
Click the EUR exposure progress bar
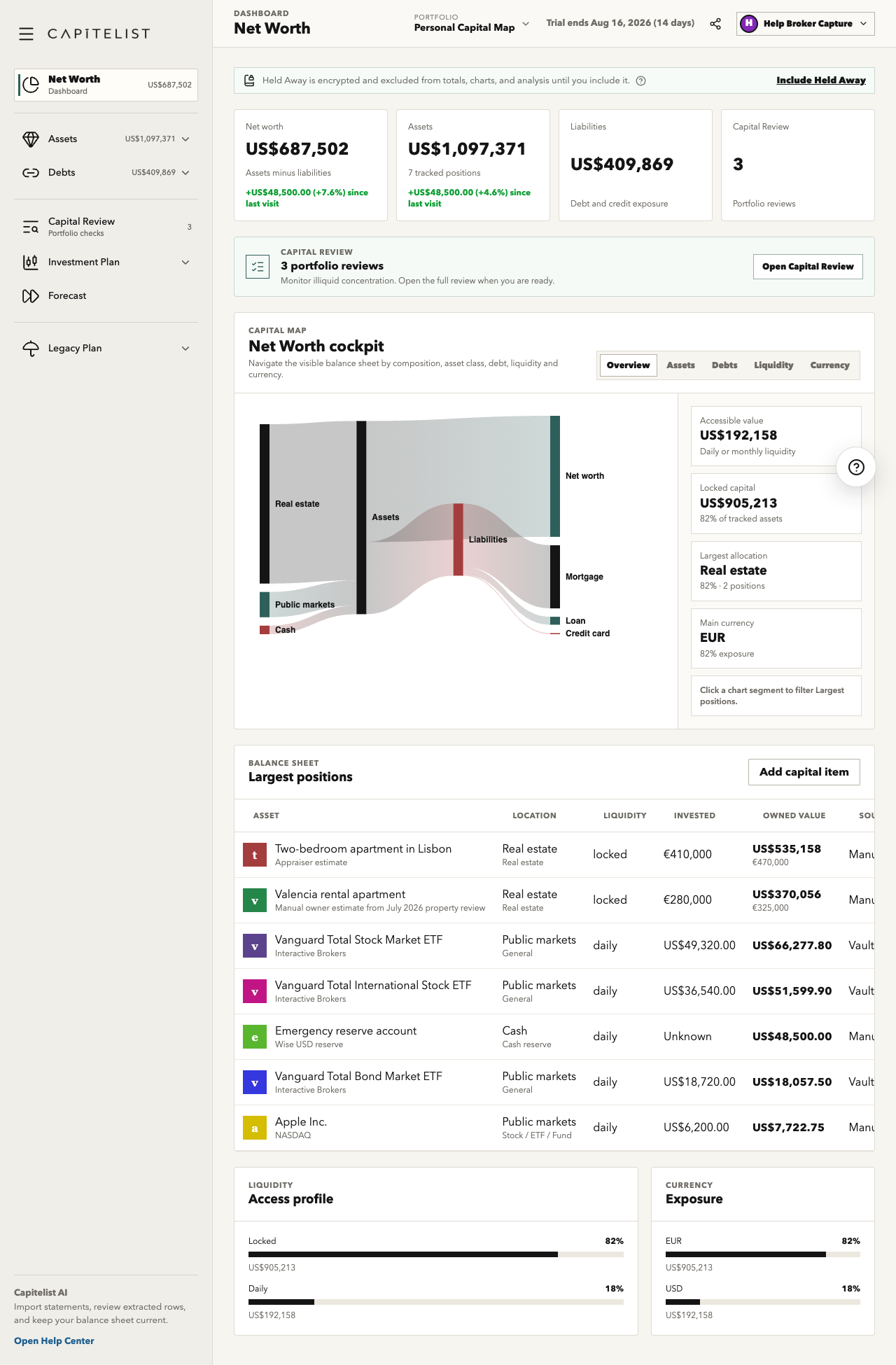(763, 1254)
